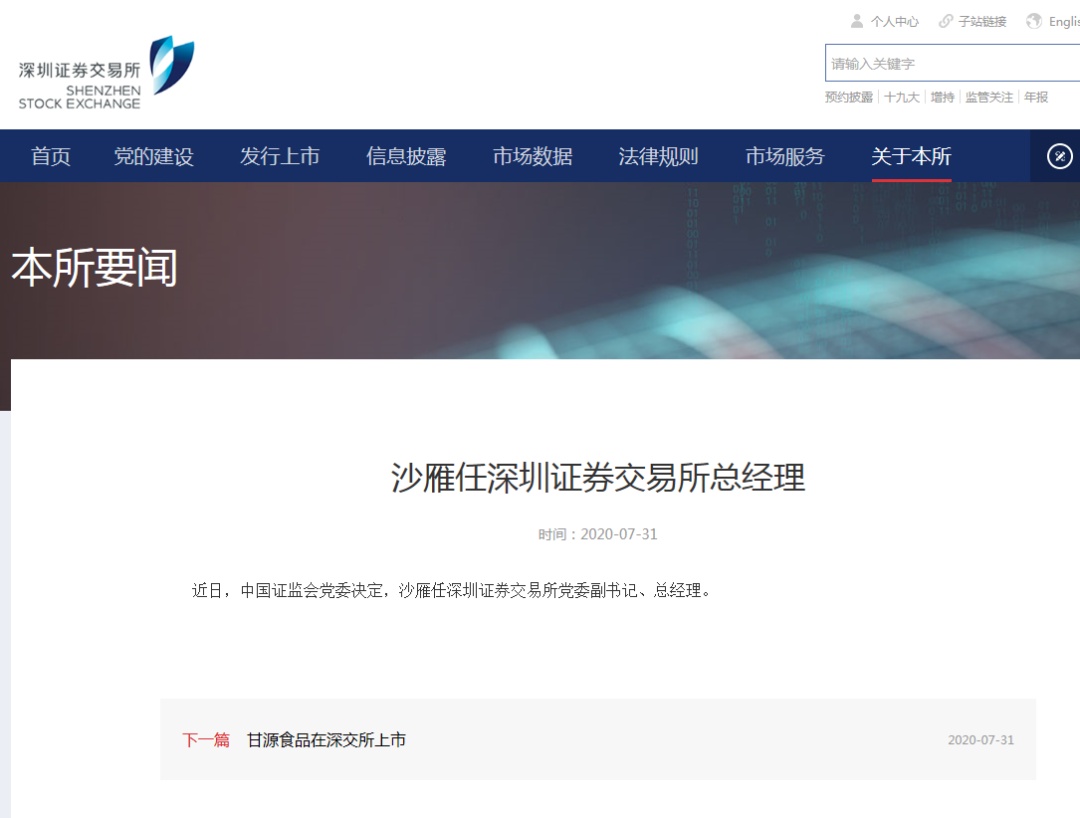Viewport: 1080px width, 818px height.
Task: Open the 首页 menu item
Action: [51, 156]
